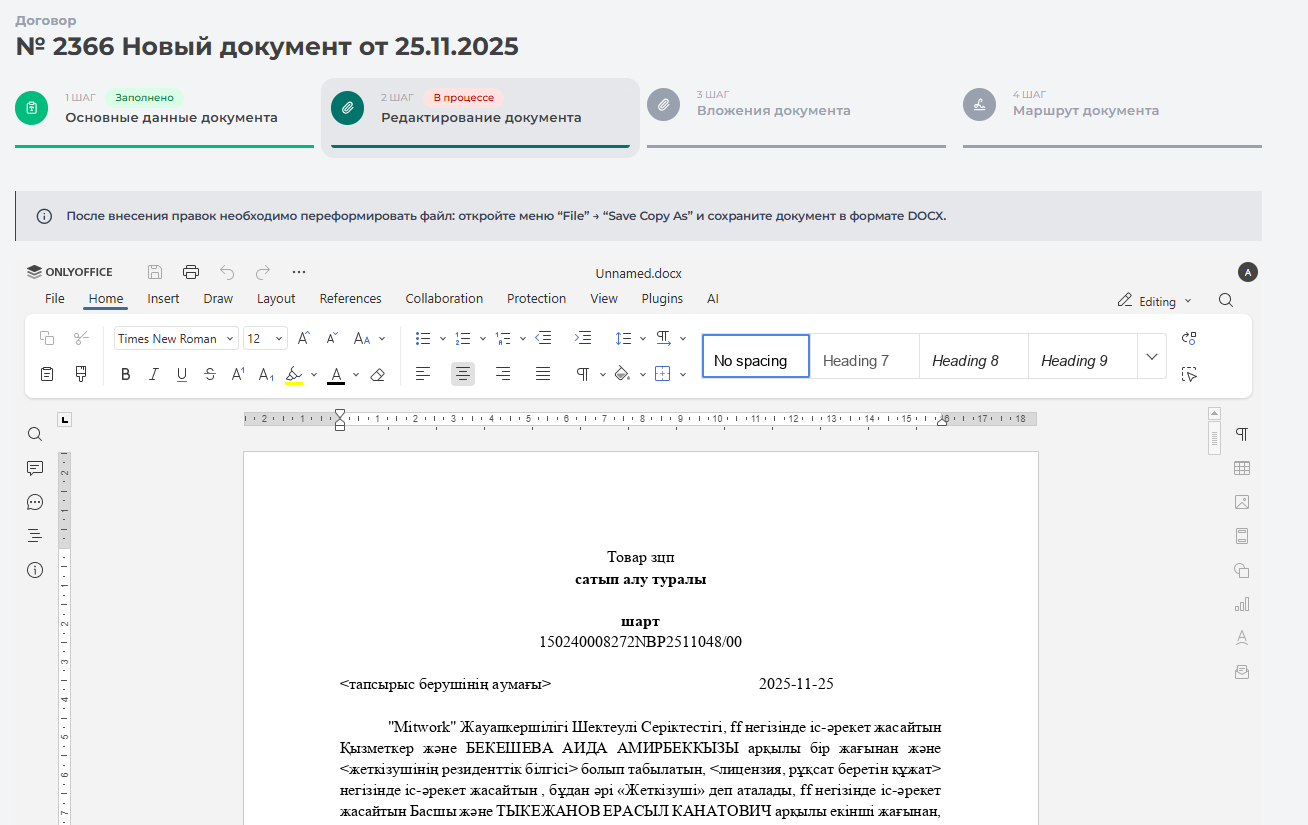Open the Comments panel in left sidebar
The height and width of the screenshot is (825, 1308).
coord(35,468)
